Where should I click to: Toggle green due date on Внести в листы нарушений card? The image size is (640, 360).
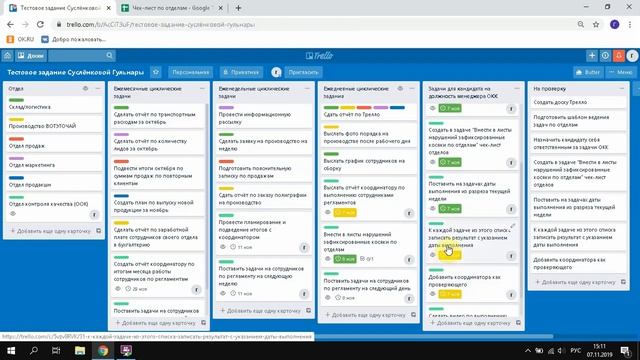345,259
